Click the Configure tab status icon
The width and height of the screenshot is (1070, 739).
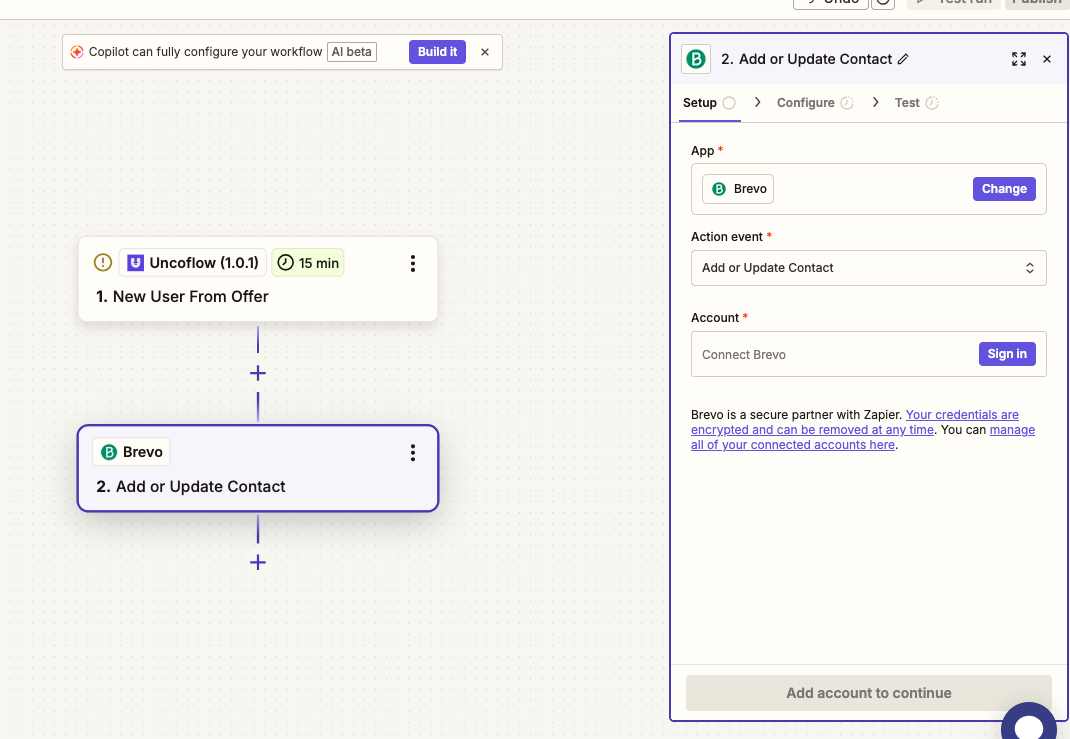pyautogui.click(x=847, y=103)
